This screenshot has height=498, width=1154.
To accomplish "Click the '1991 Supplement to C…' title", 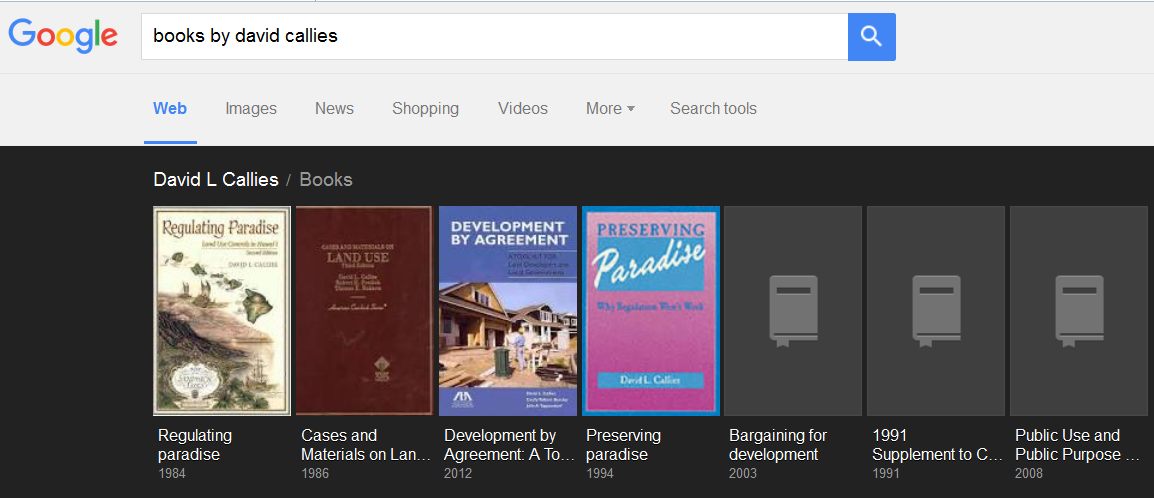I will point(937,445).
